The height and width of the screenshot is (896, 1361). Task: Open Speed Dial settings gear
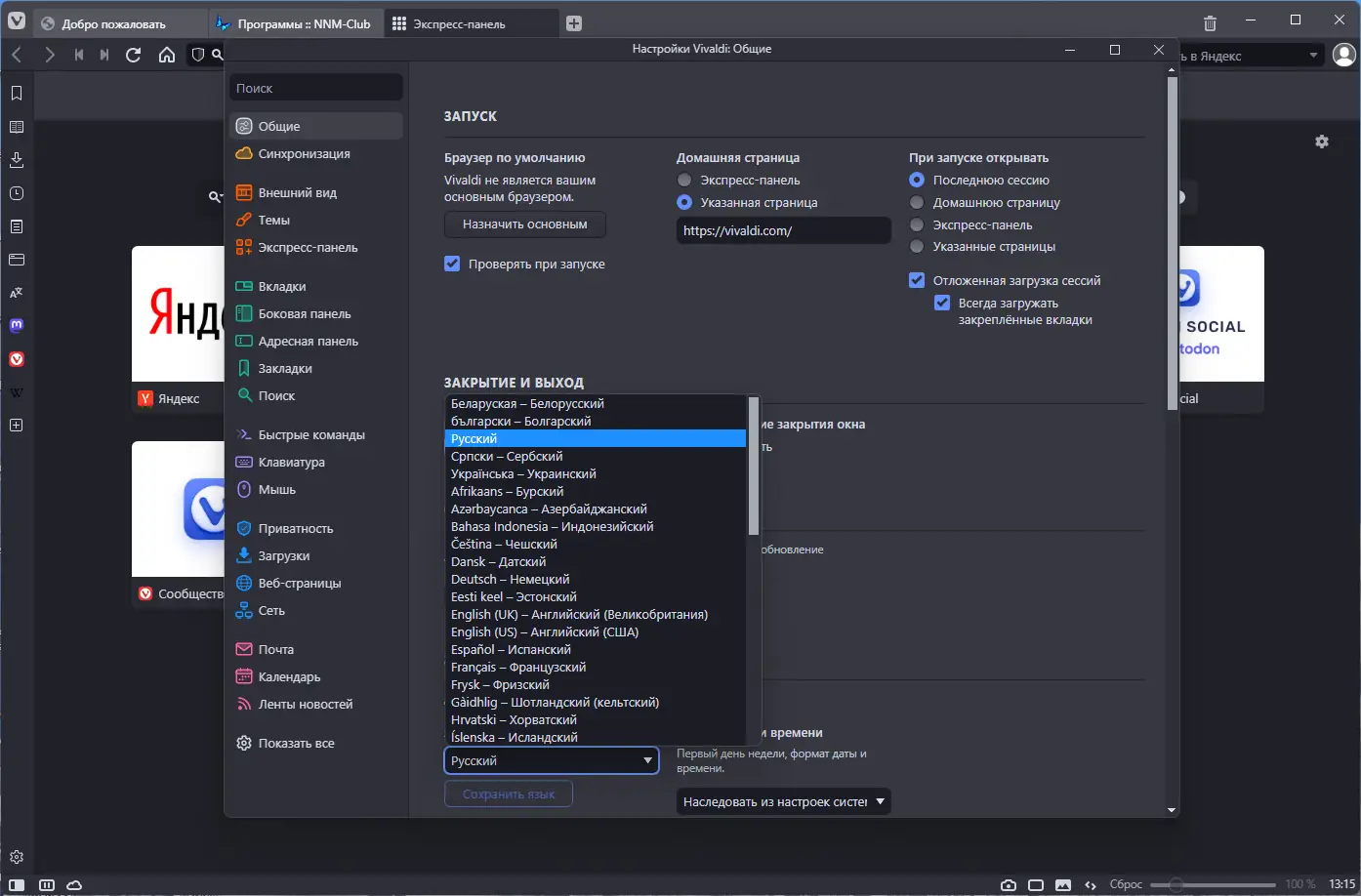(x=1322, y=142)
